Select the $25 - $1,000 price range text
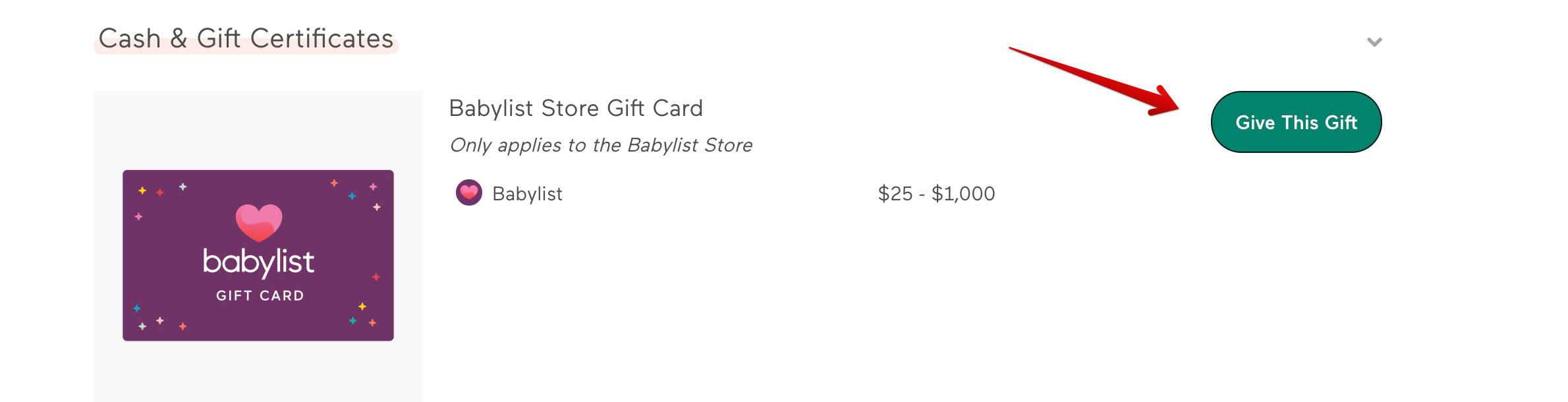This screenshot has height=402, width=1568. tap(936, 194)
